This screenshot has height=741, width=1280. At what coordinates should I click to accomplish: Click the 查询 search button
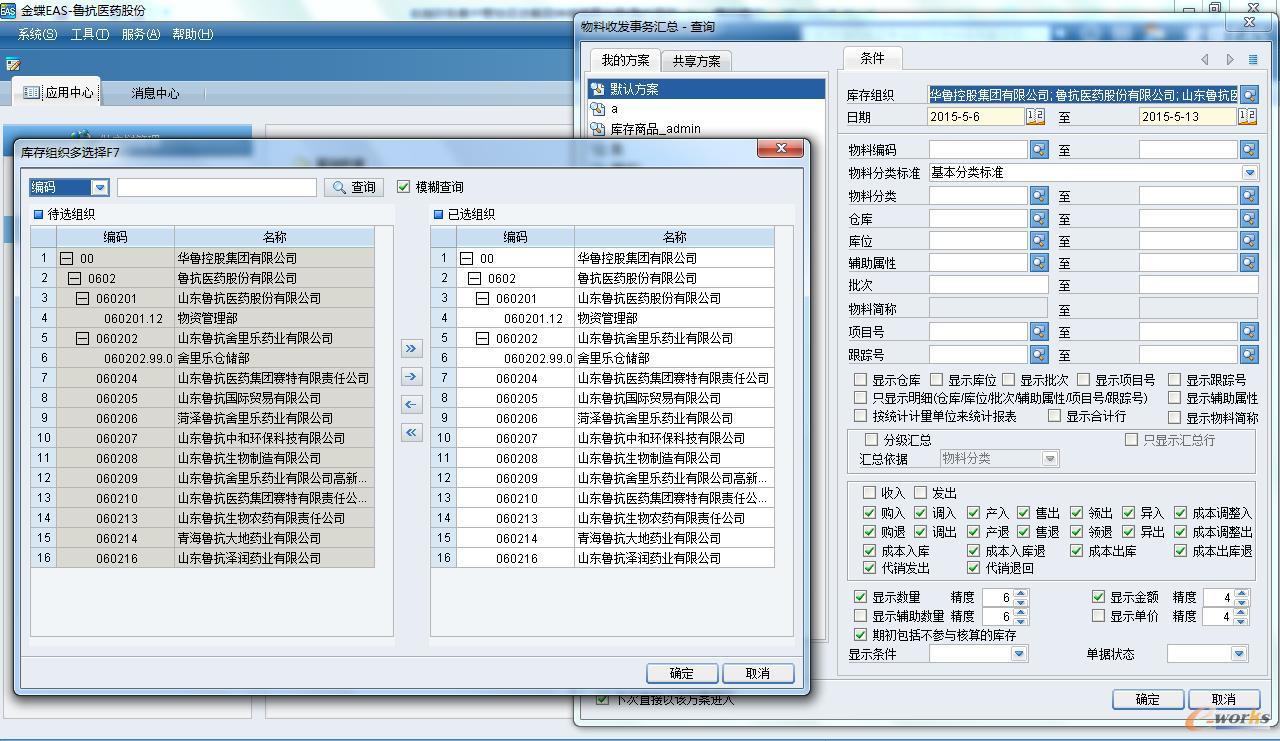tap(354, 187)
